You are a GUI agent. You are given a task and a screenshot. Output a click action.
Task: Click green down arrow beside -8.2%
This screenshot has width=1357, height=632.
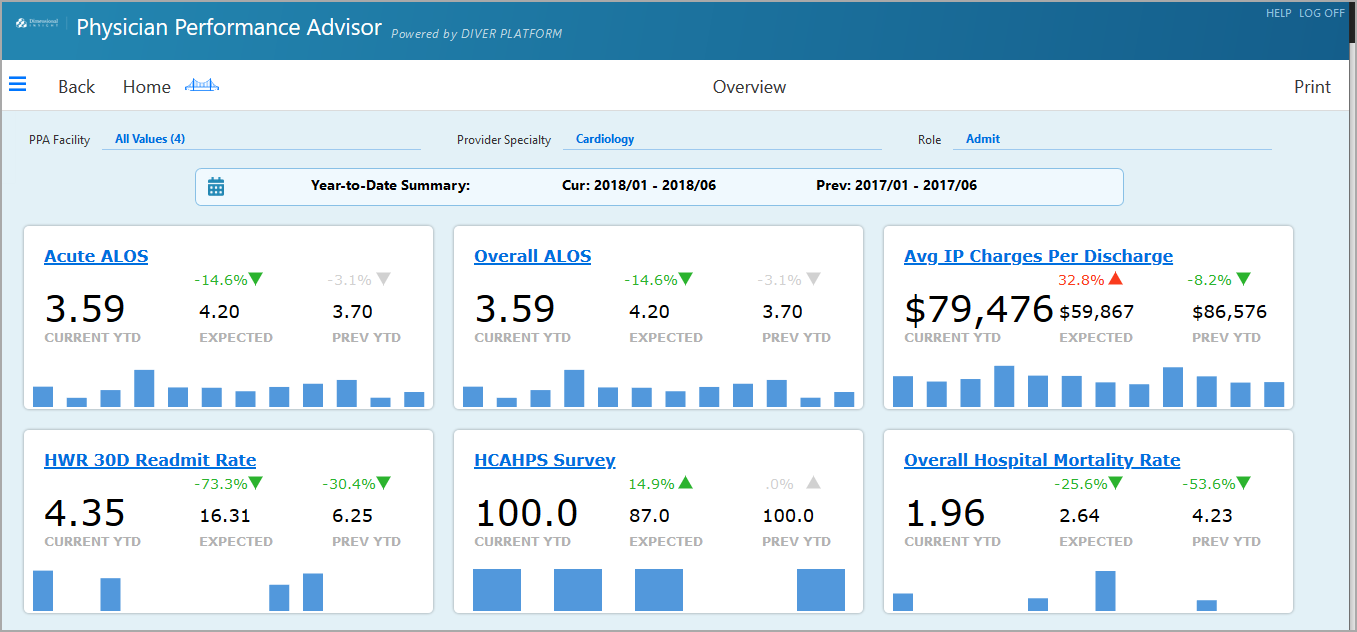pos(1243,279)
